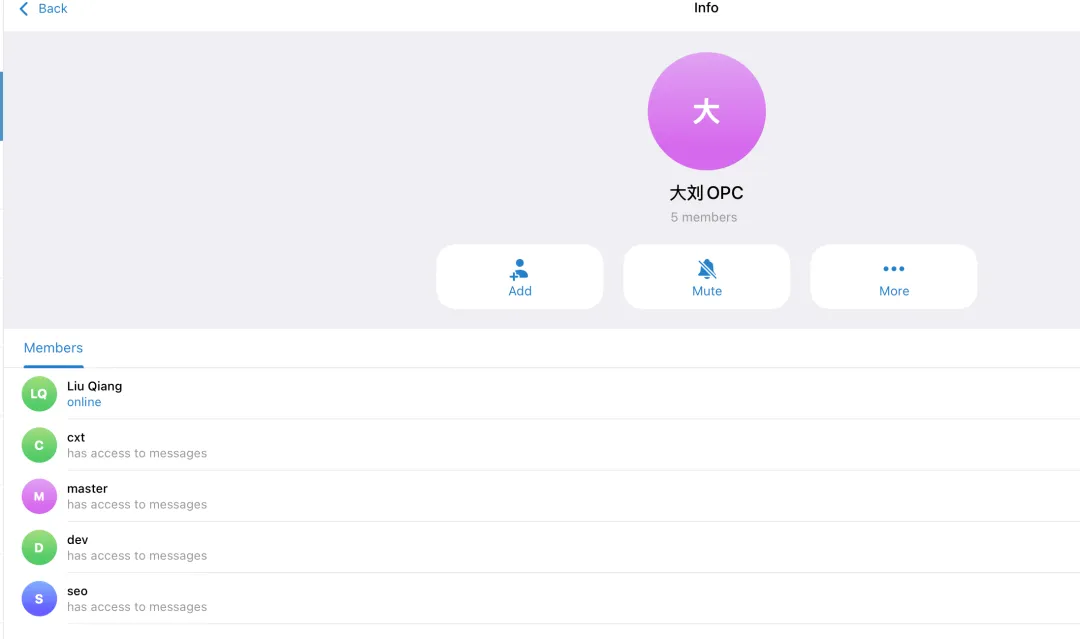Click cxt's green C avatar
This screenshot has width=1080, height=639.
(x=39, y=445)
